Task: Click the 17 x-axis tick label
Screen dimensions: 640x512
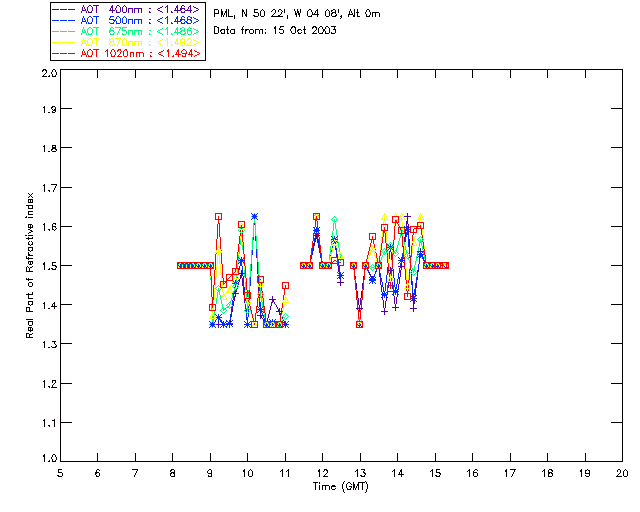Action: (x=510, y=473)
